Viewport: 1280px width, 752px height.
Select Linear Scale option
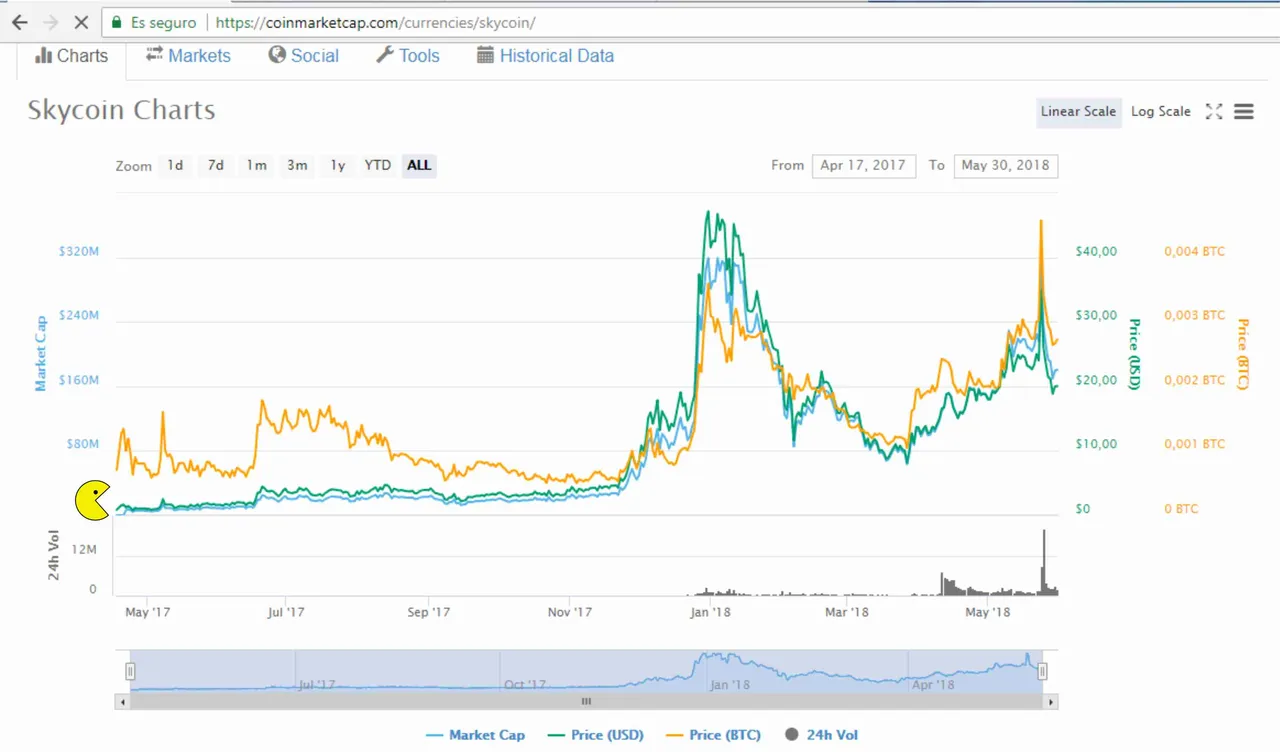tap(1078, 111)
